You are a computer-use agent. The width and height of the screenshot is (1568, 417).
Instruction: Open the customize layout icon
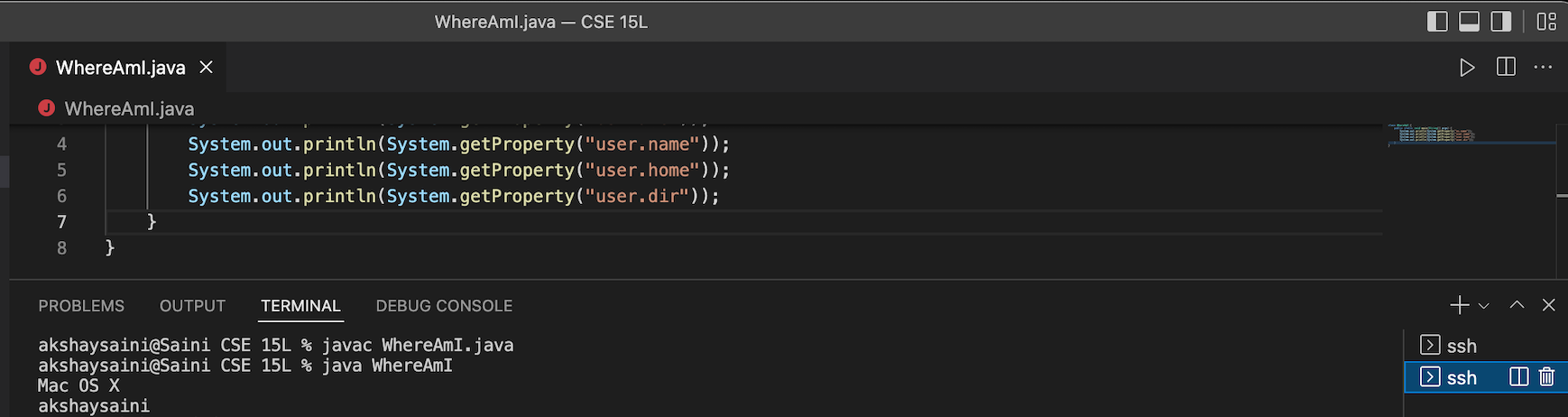1546,22
